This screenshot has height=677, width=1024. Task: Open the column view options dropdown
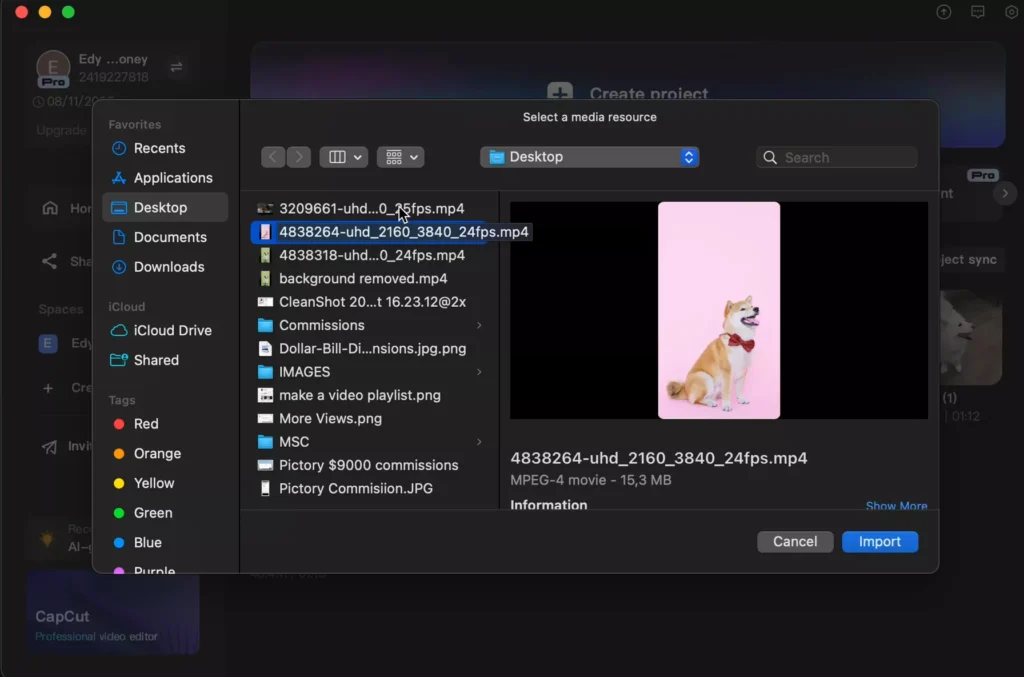click(344, 157)
